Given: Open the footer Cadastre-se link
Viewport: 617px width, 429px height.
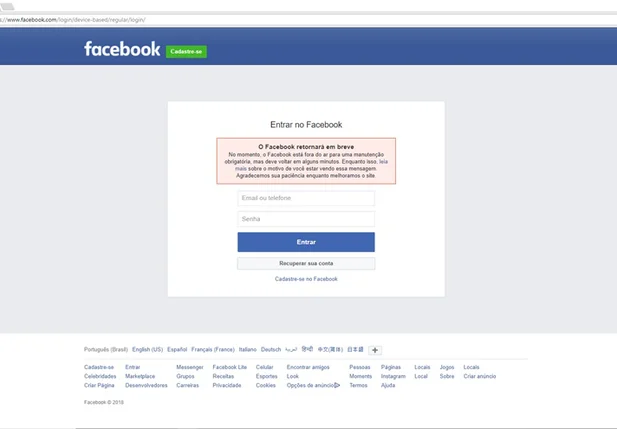Looking at the screenshot, I should [x=99, y=367].
